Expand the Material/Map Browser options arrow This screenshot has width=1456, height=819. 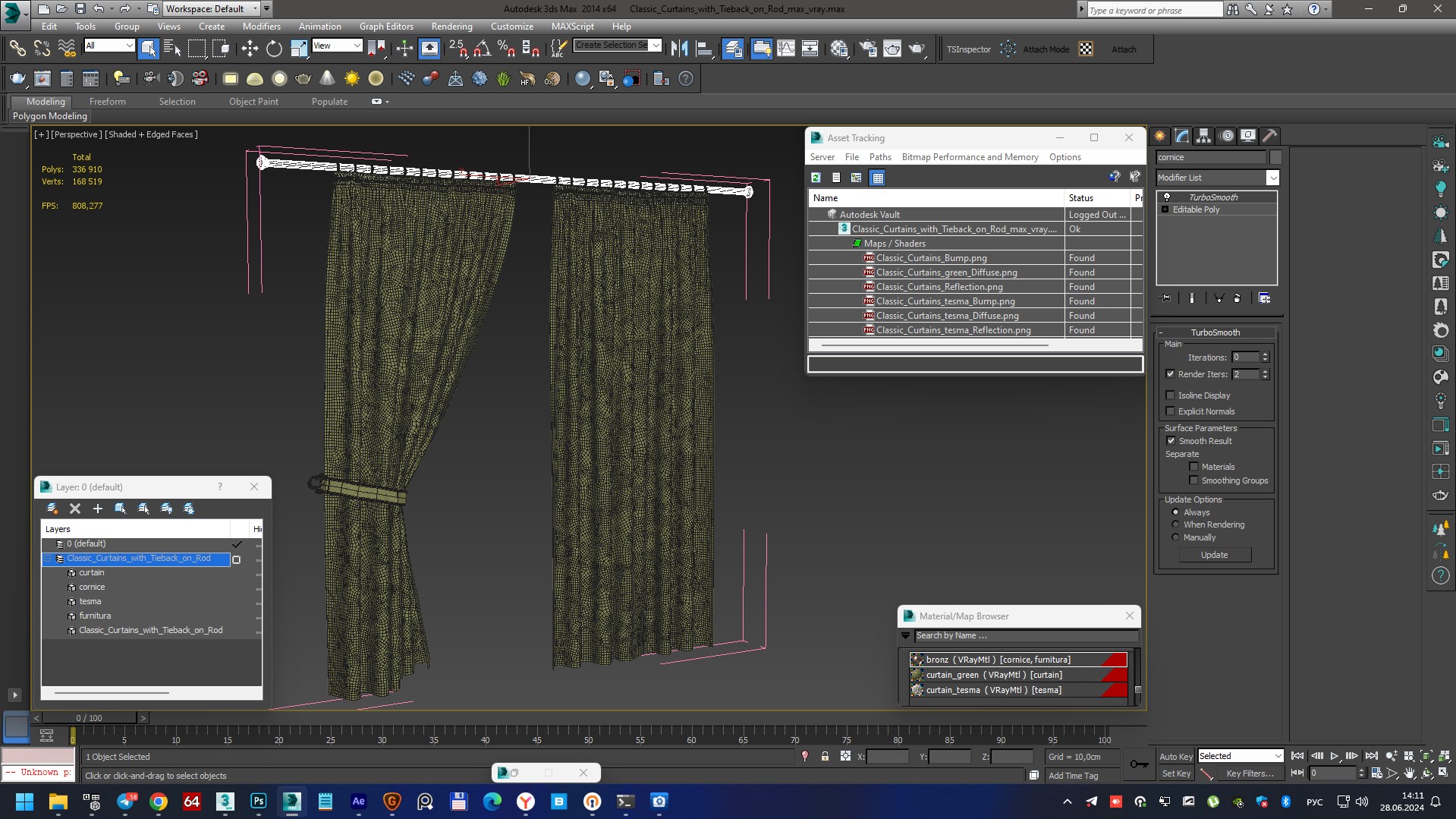pos(905,636)
